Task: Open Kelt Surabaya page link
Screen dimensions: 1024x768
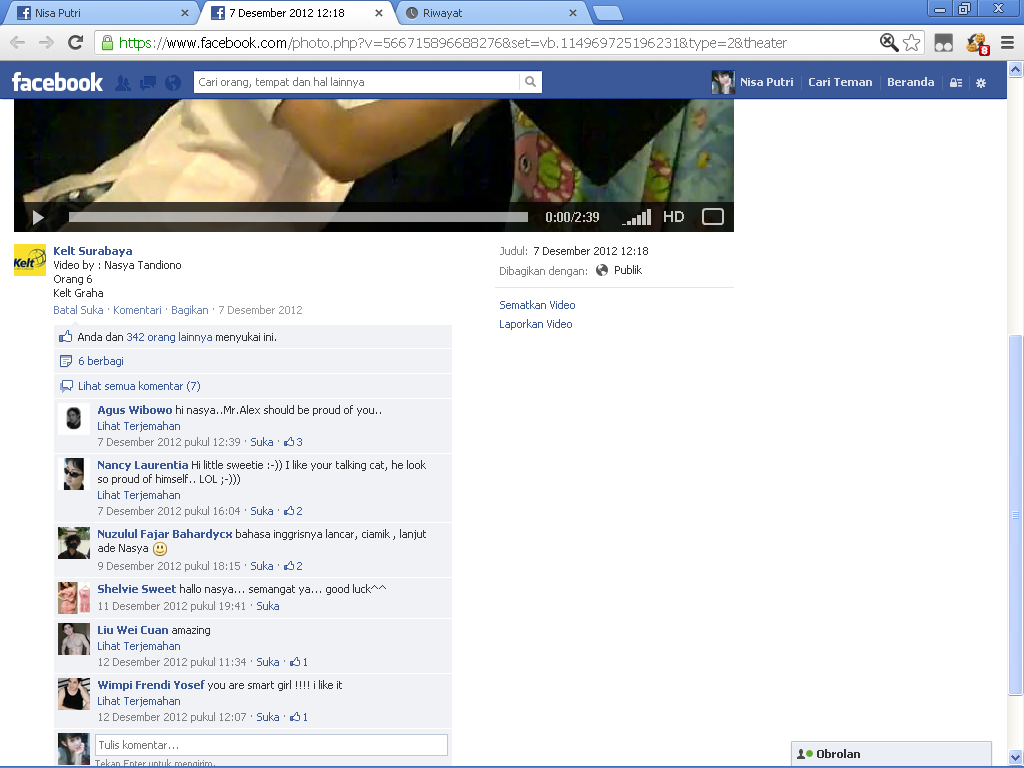Action: (x=93, y=251)
